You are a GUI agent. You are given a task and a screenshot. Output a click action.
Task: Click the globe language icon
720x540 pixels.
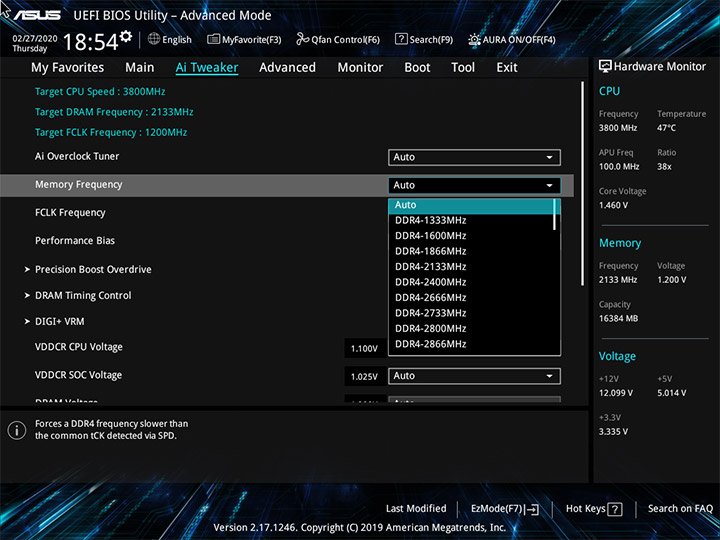tap(154, 39)
